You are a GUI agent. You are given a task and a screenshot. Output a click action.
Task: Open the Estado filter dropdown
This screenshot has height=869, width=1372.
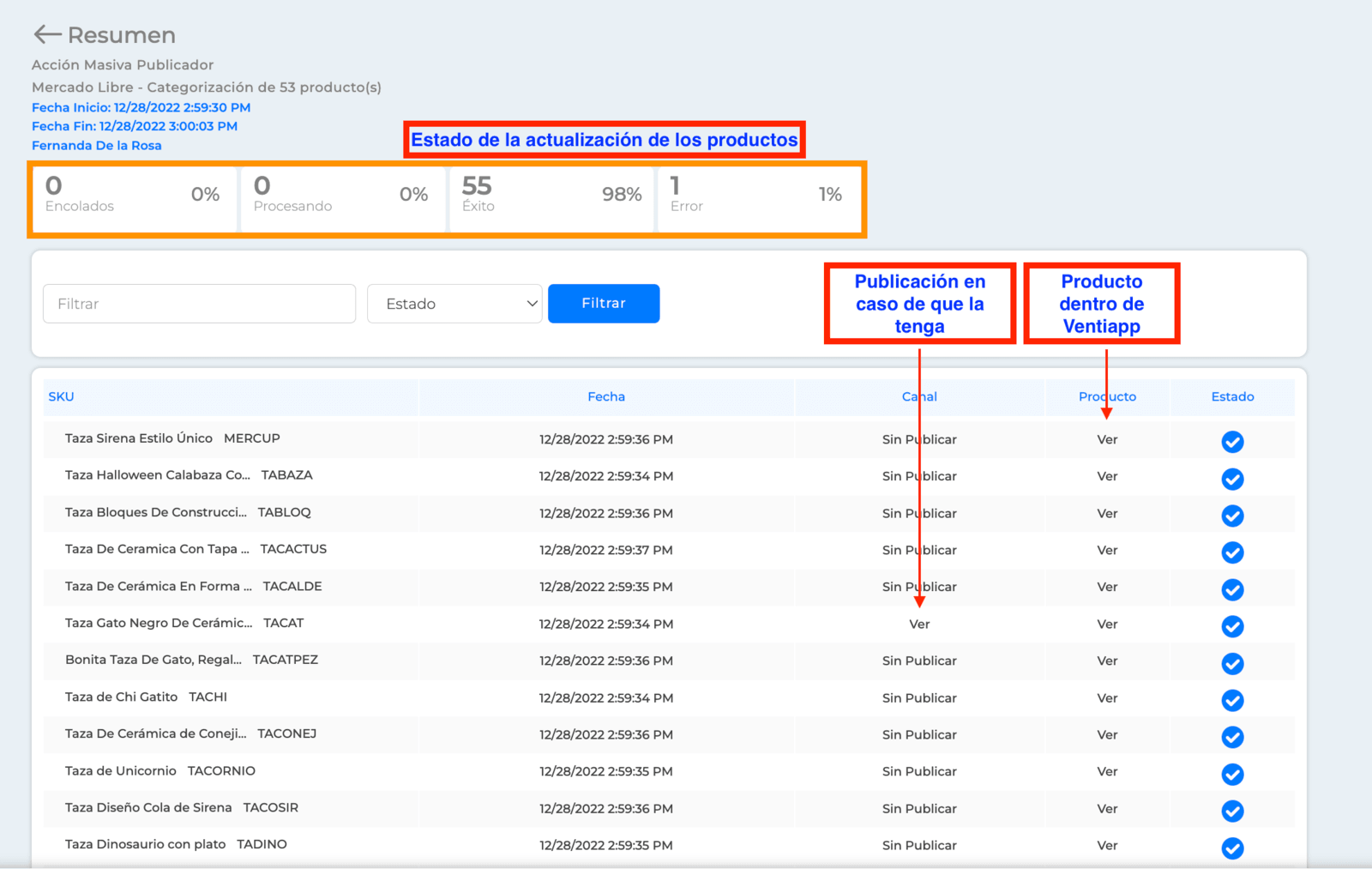coord(454,304)
